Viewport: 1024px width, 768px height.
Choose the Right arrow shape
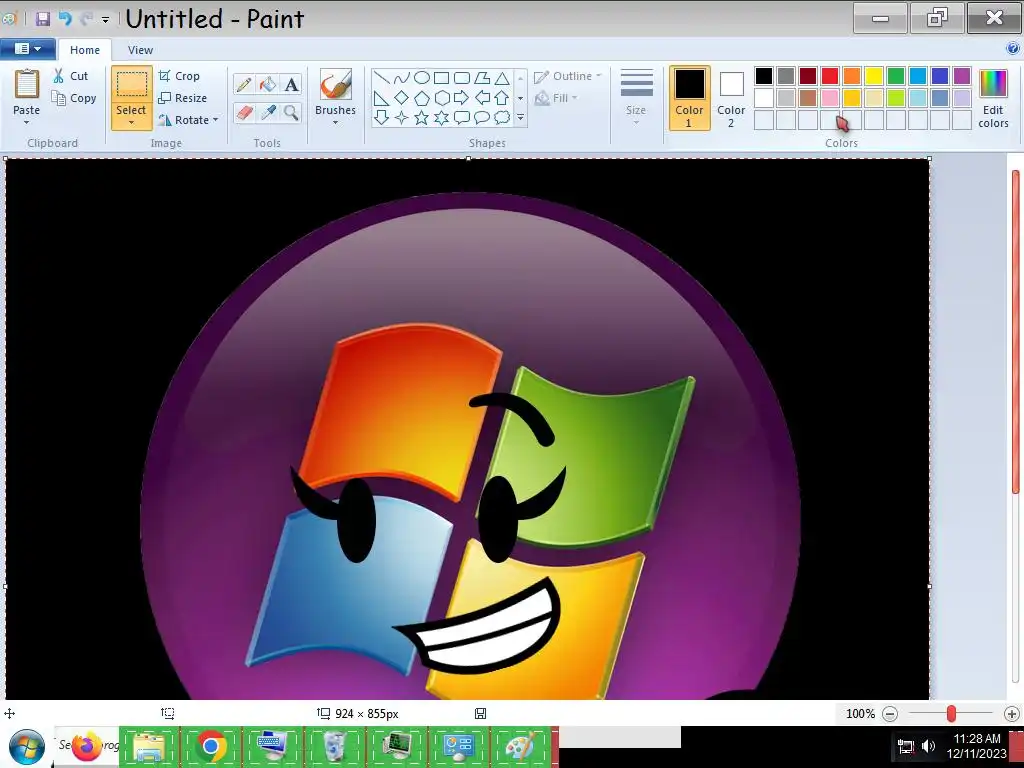[x=462, y=98]
